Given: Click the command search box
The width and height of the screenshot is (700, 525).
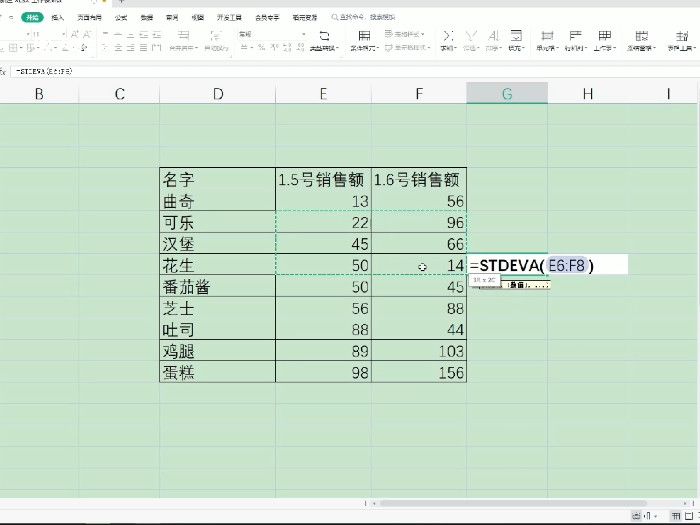Looking at the screenshot, I should (363, 17).
